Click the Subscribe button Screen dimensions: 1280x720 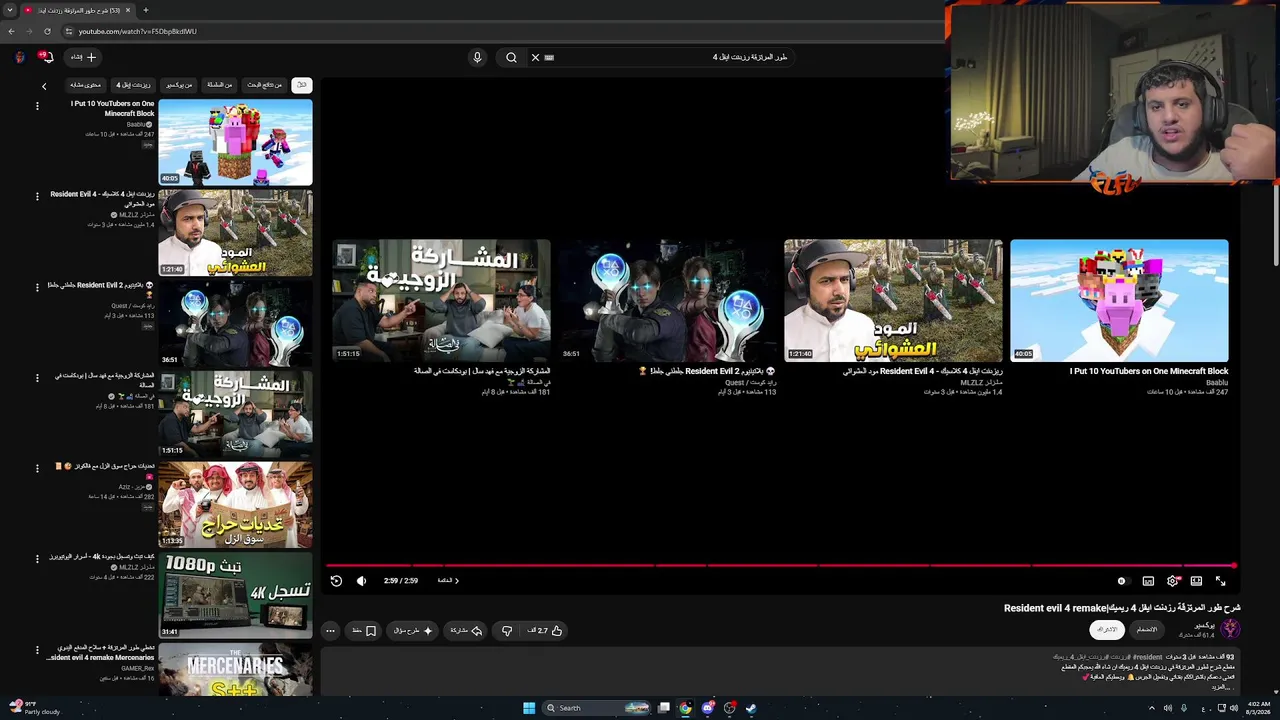pos(1107,629)
